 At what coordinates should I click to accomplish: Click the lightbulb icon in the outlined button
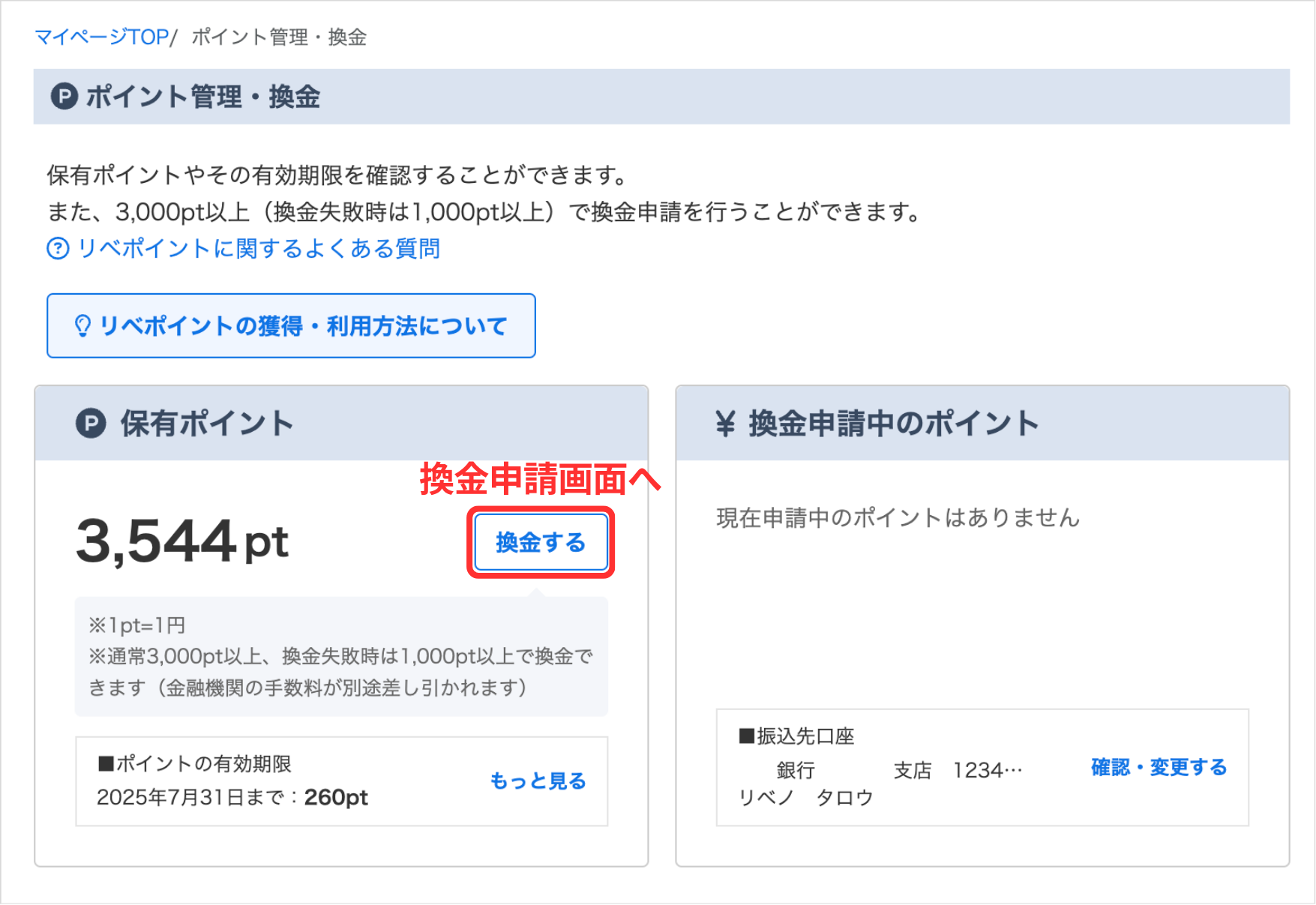coord(82,326)
